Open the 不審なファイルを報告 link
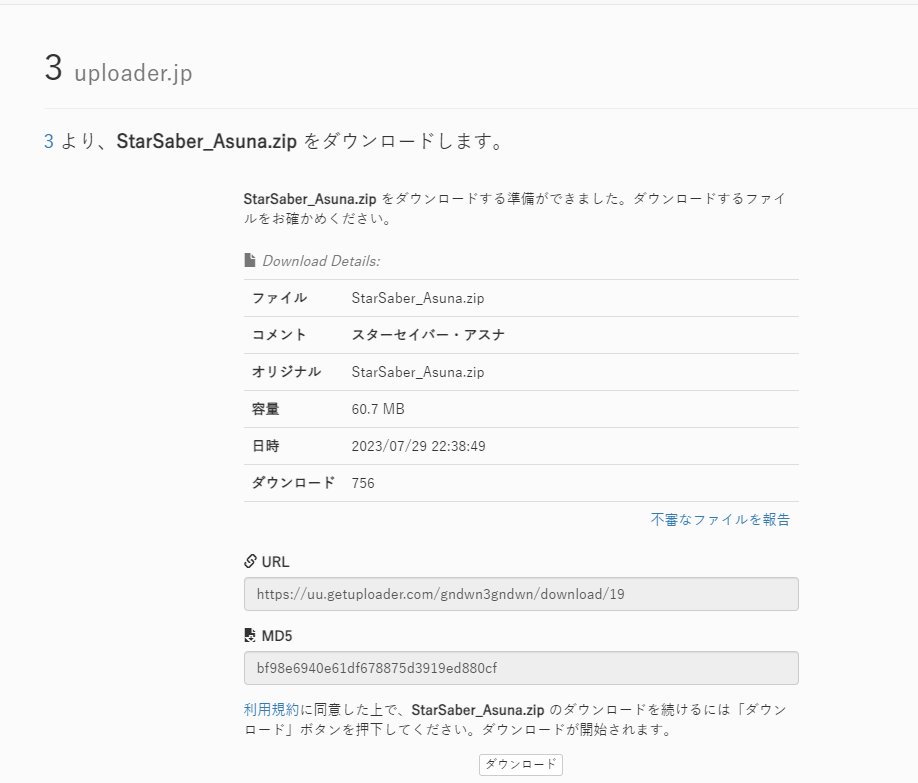 [x=720, y=519]
